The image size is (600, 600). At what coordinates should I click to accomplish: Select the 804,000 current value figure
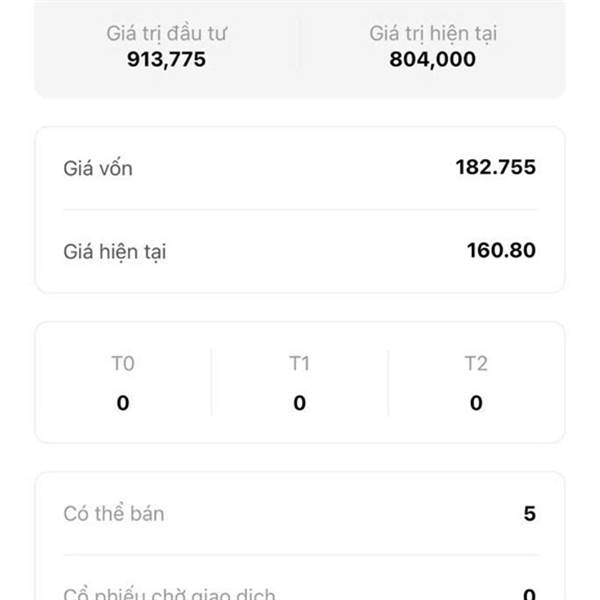pos(433,59)
